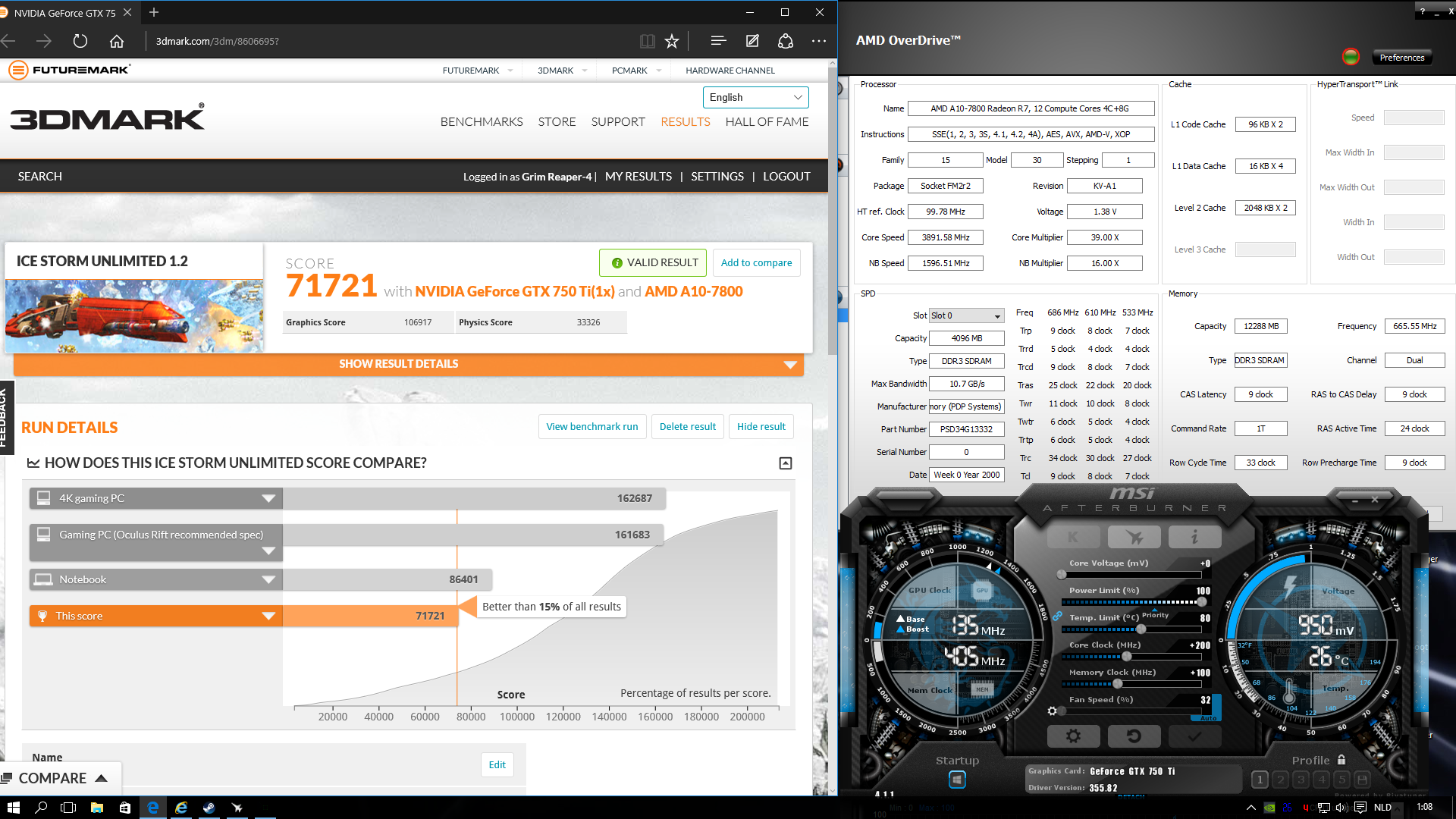Image resolution: width=1456 pixels, height=819 pixels.
Task: Open File Explorer from taskbar
Action: pos(97,807)
